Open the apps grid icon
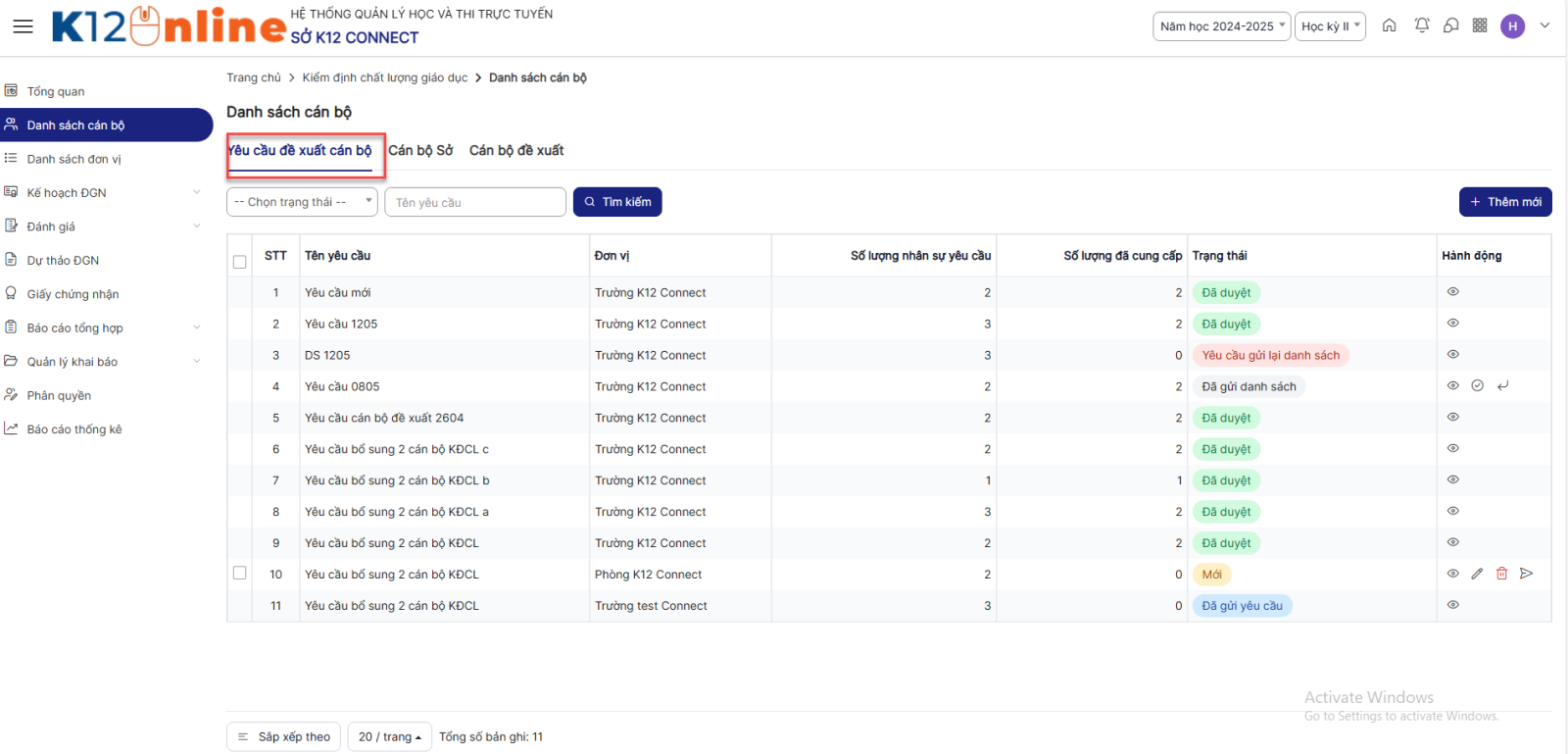 [1480, 25]
